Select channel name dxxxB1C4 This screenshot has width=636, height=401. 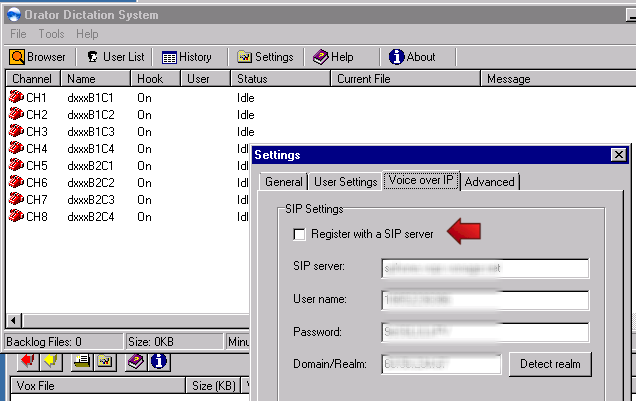click(x=91, y=149)
